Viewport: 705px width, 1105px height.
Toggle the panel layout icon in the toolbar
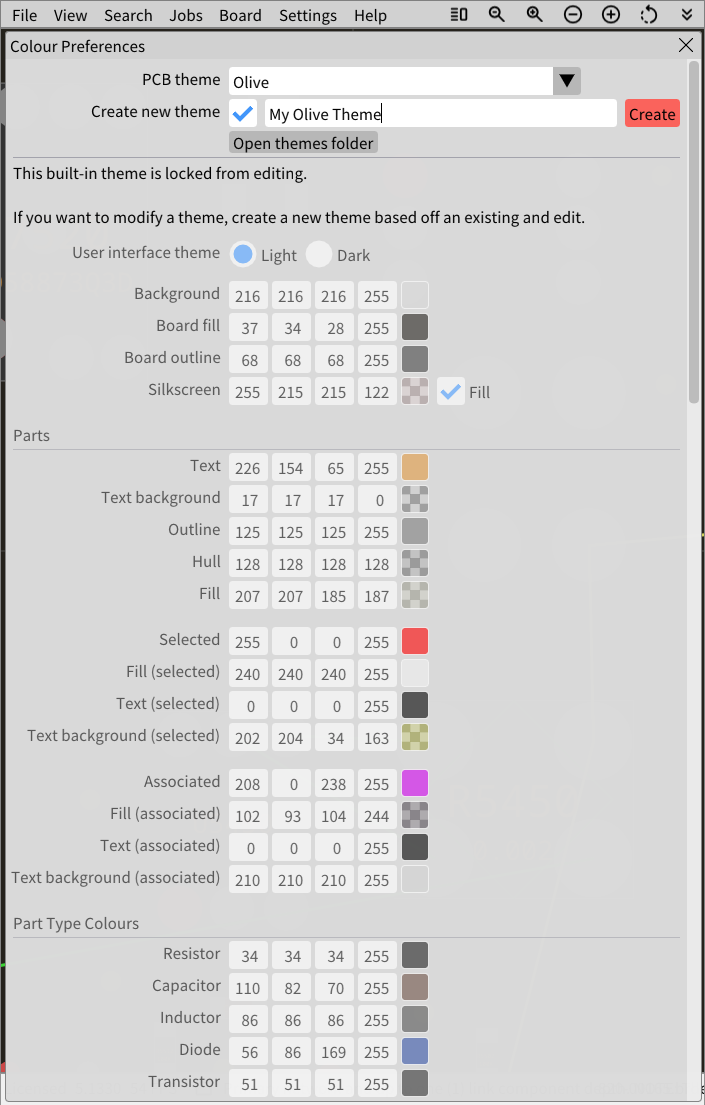[x=458, y=14]
